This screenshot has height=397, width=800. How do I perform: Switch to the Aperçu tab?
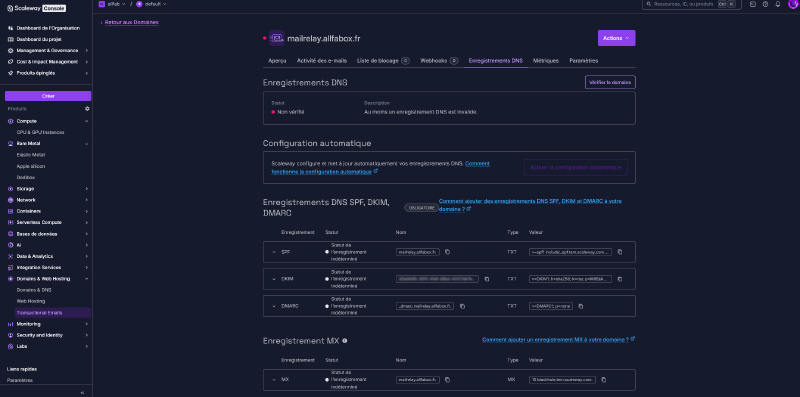[277, 61]
